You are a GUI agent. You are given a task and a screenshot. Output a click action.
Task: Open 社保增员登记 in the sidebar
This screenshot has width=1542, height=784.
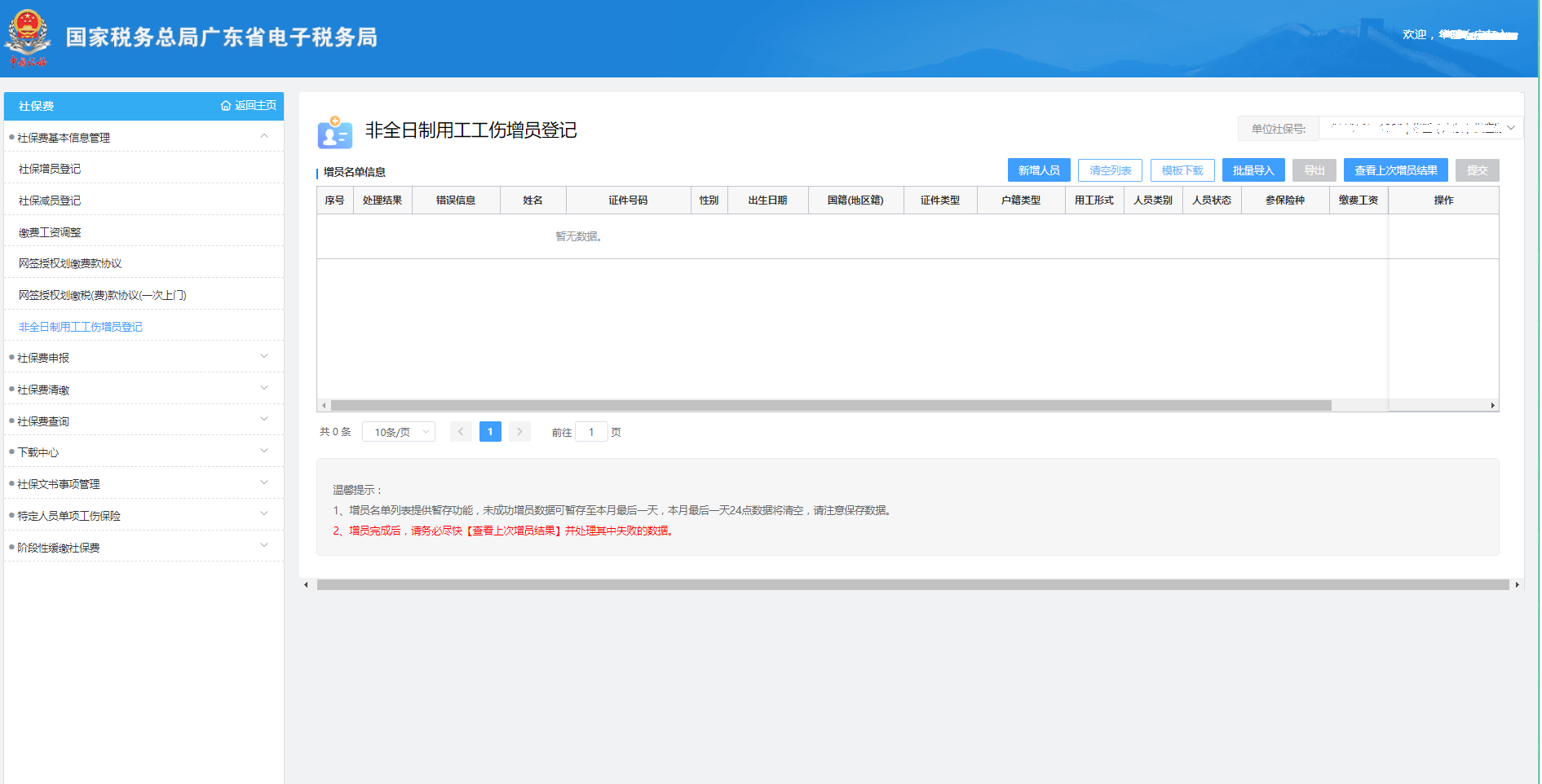(x=50, y=169)
